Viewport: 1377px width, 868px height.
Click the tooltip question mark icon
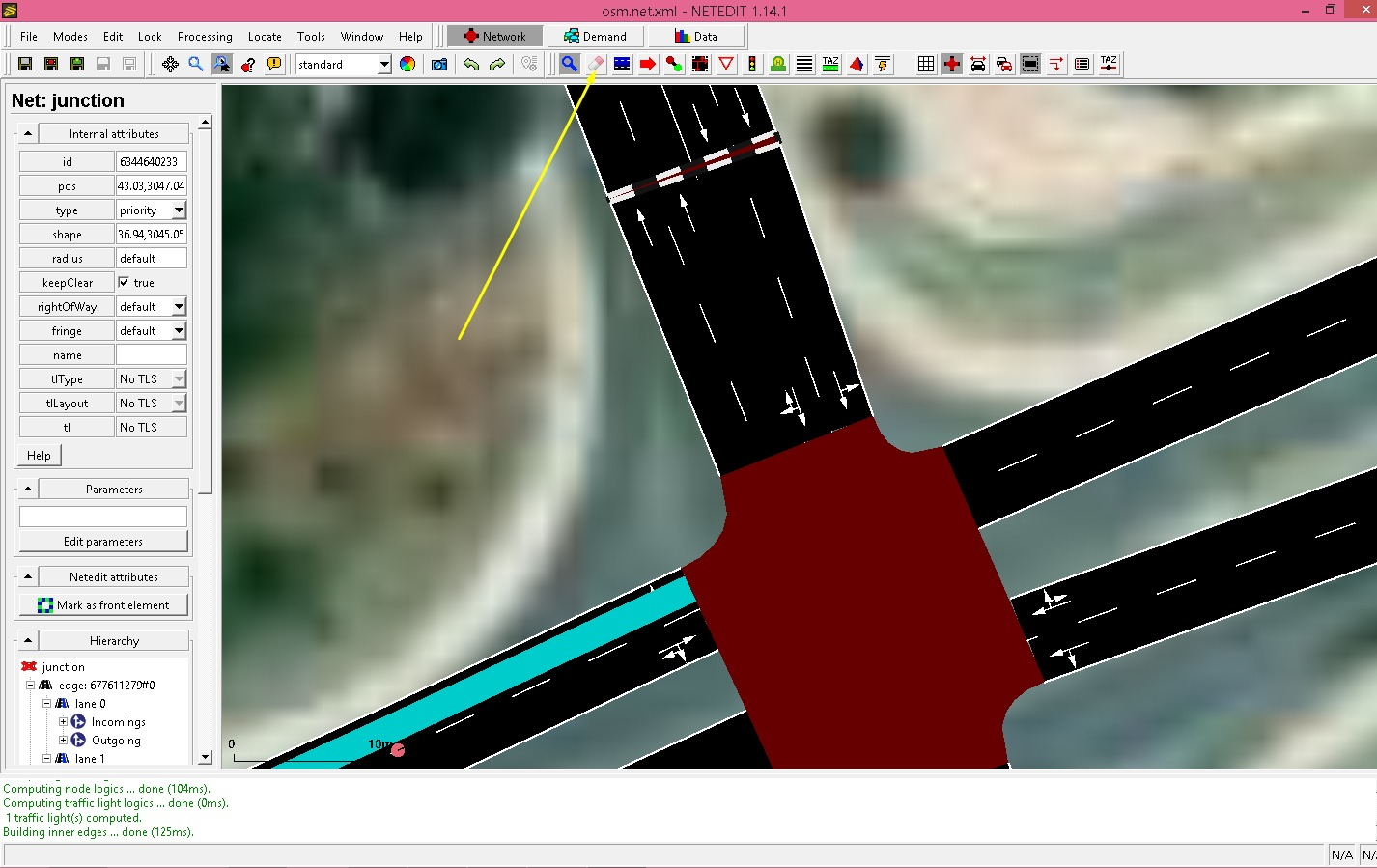[x=248, y=64]
